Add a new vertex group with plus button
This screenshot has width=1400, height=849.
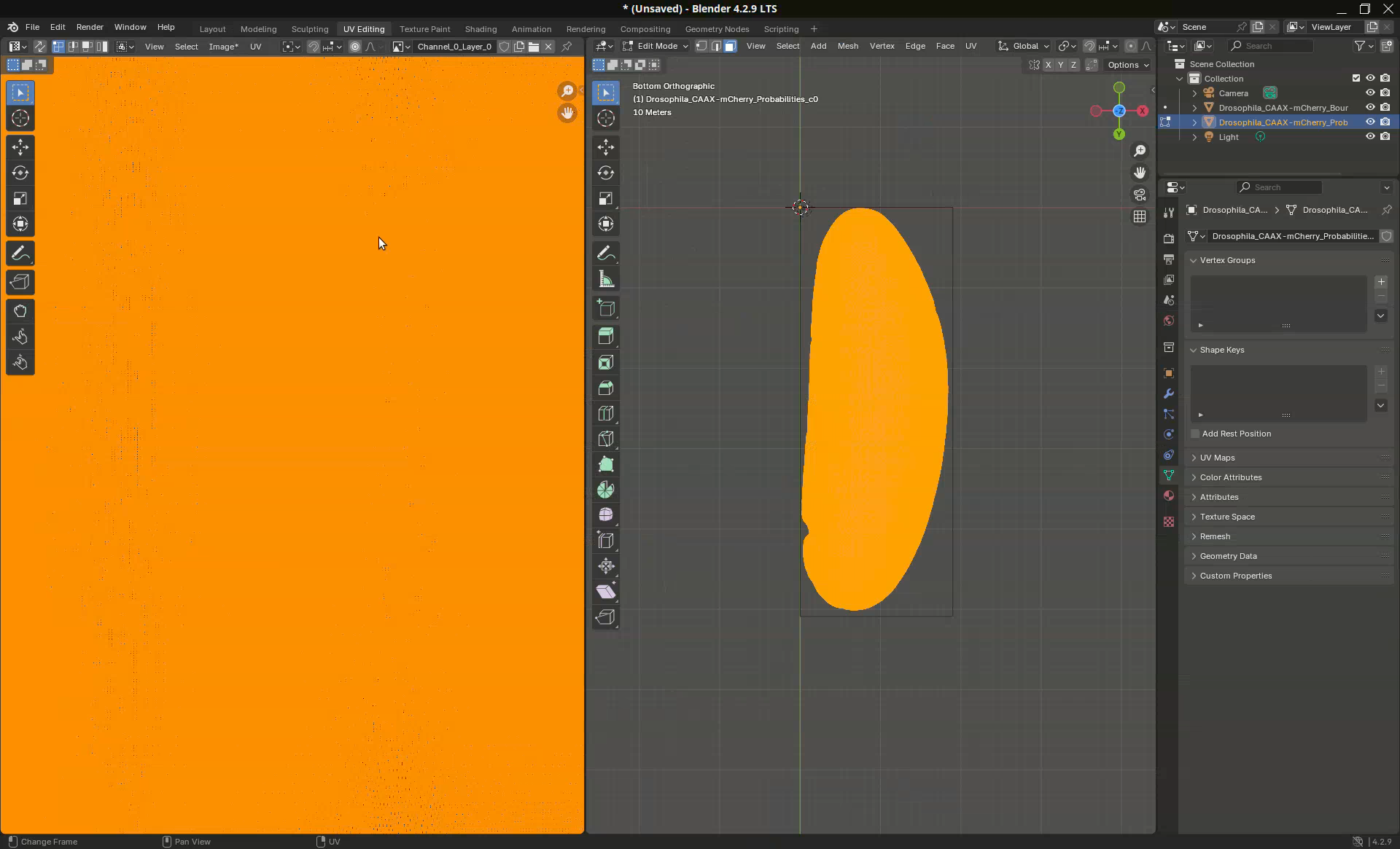(1381, 282)
